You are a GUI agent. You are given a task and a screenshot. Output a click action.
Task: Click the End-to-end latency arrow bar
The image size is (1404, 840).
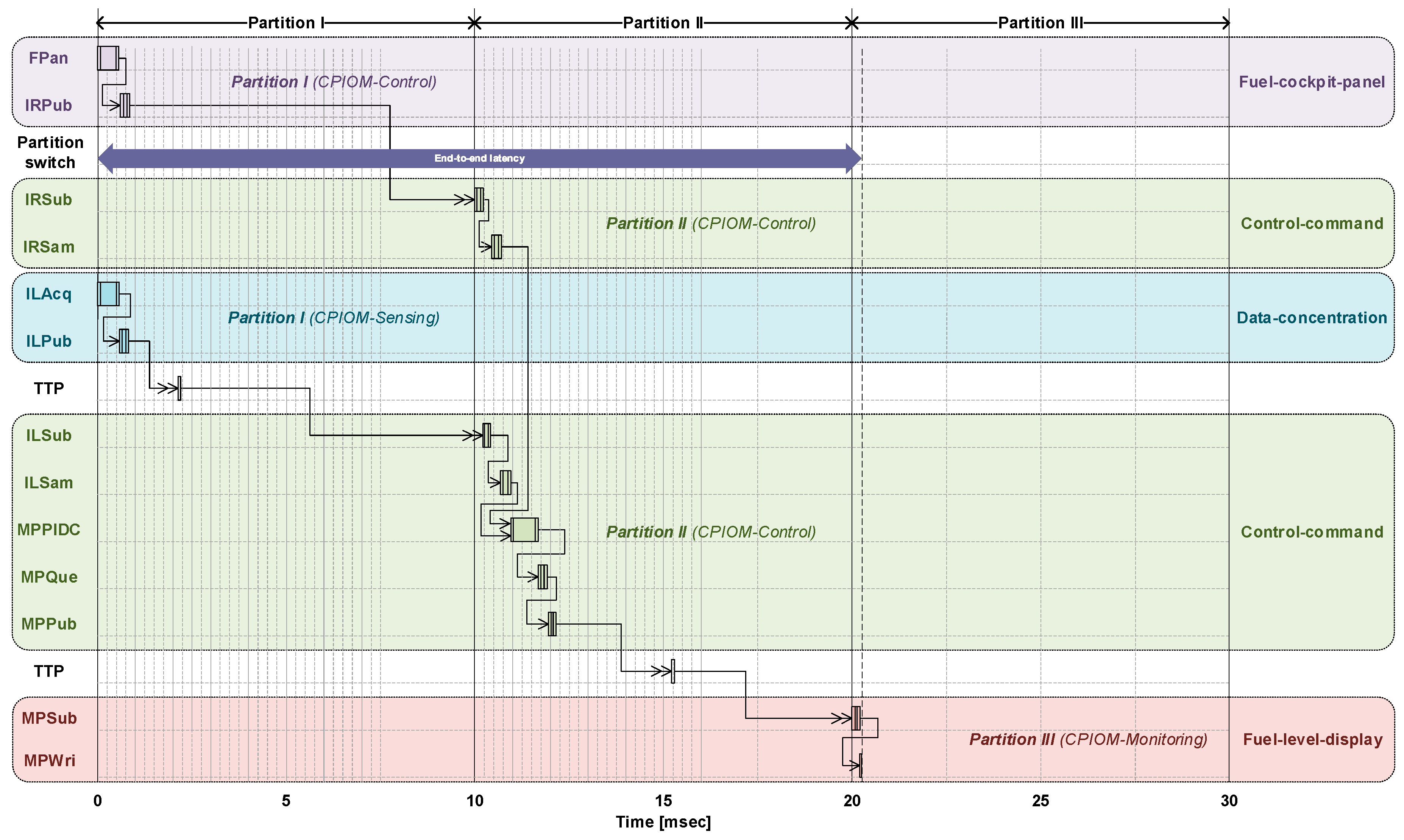479,159
